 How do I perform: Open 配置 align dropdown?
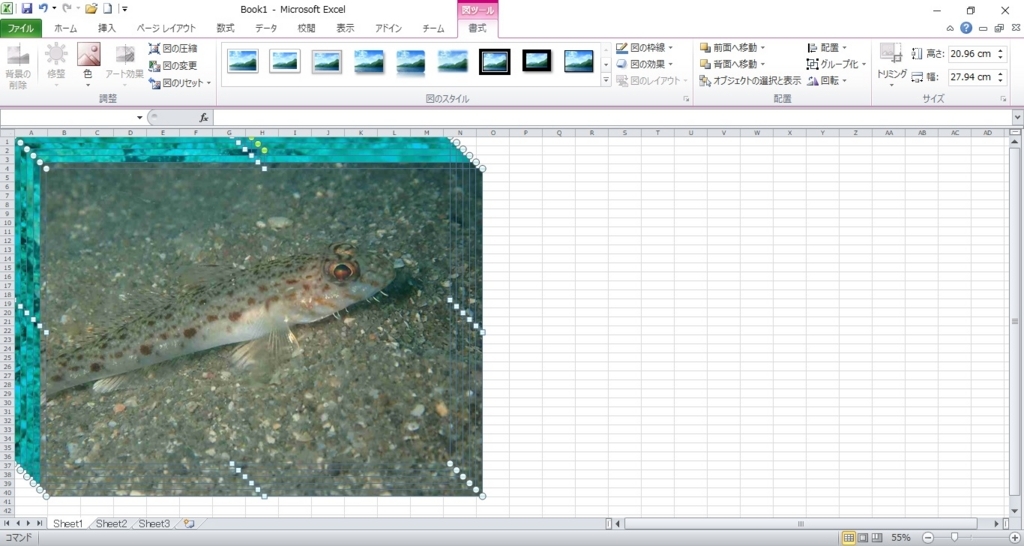click(827, 48)
